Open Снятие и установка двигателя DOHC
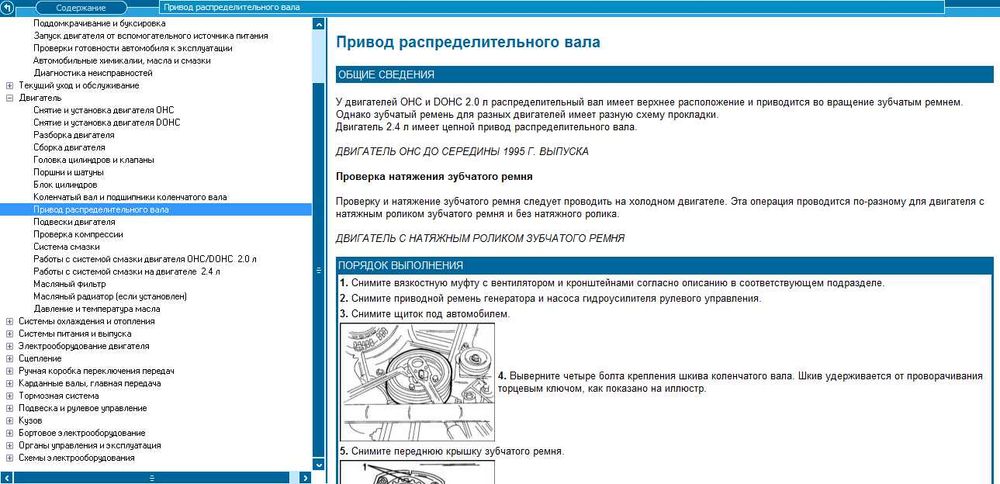Viewport: 1000px width, 484px height. (107, 122)
